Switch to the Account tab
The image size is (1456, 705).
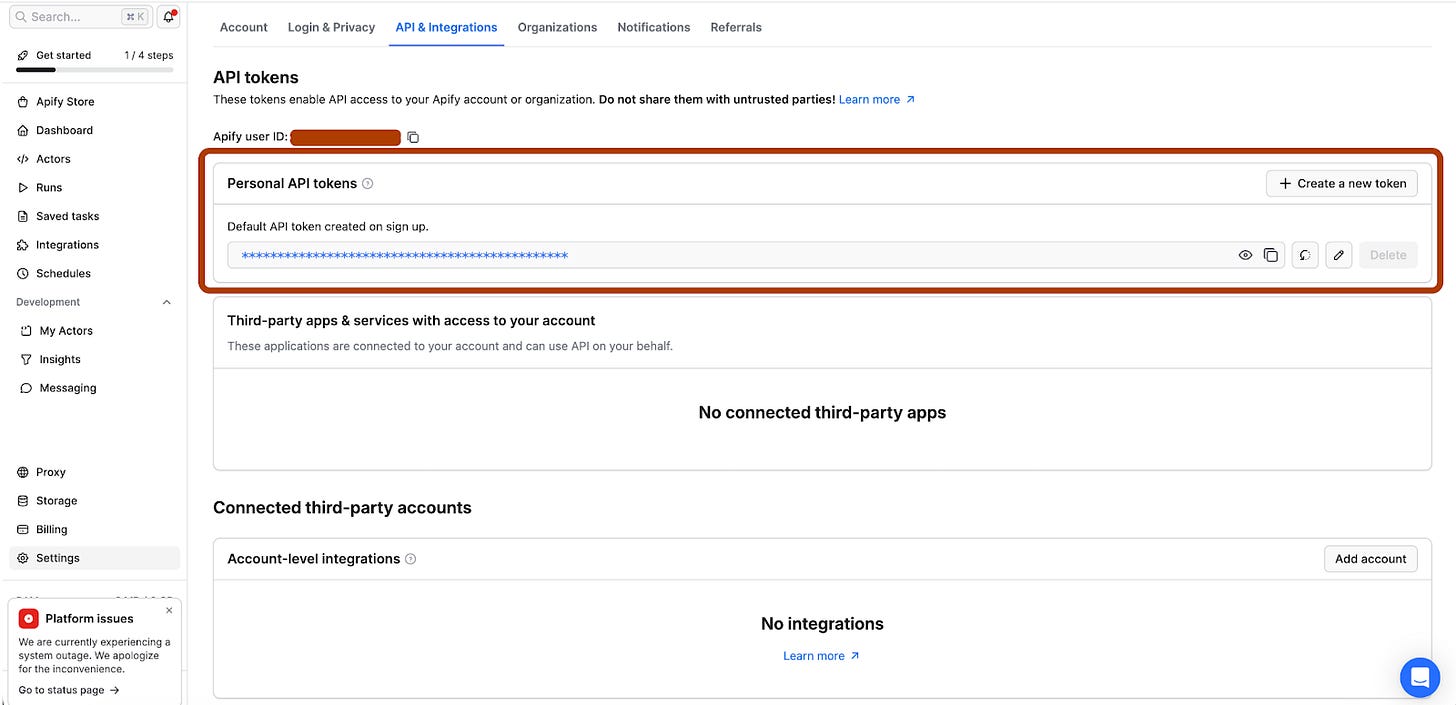(x=244, y=27)
